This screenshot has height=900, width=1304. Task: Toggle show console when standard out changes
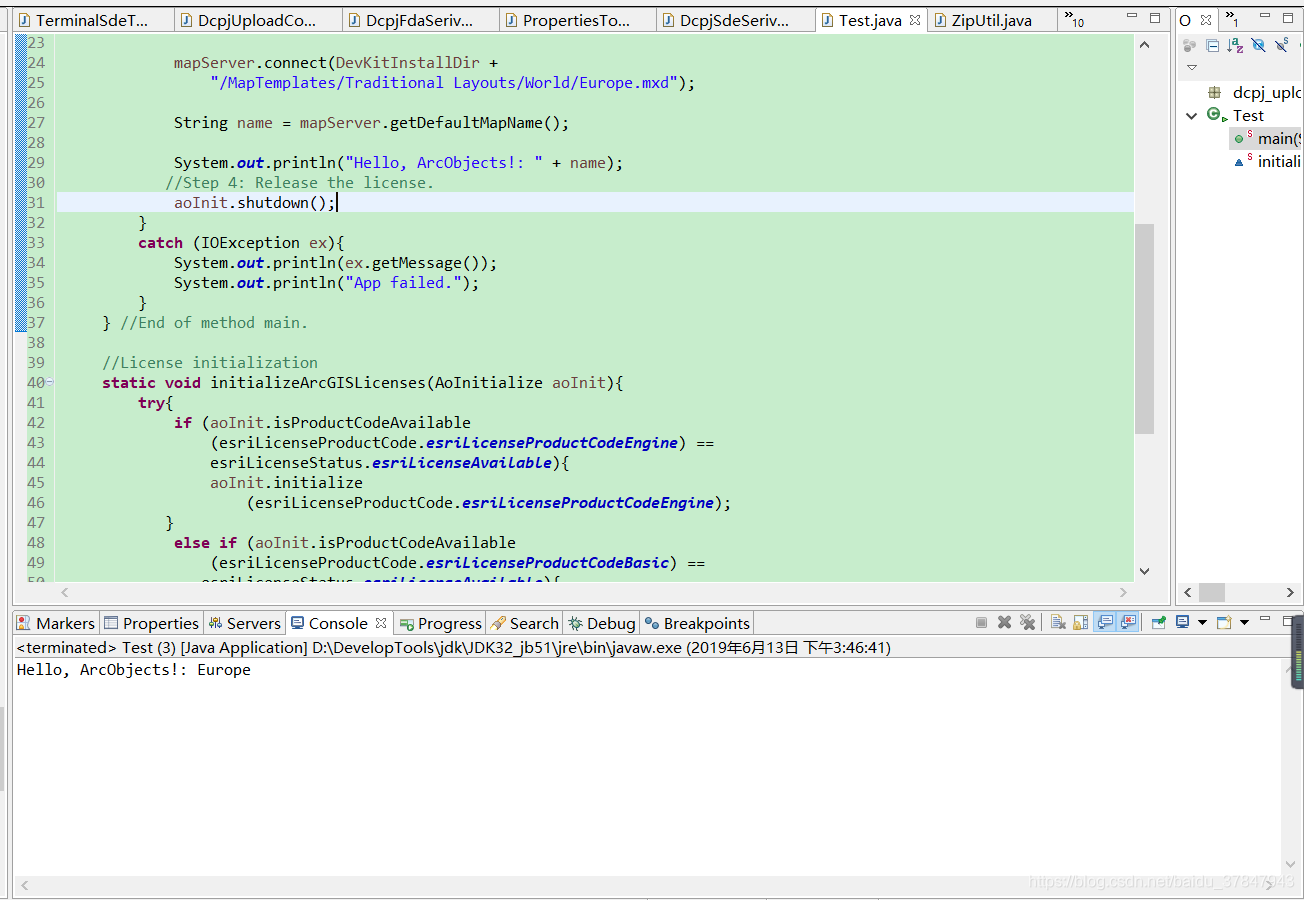point(1105,622)
